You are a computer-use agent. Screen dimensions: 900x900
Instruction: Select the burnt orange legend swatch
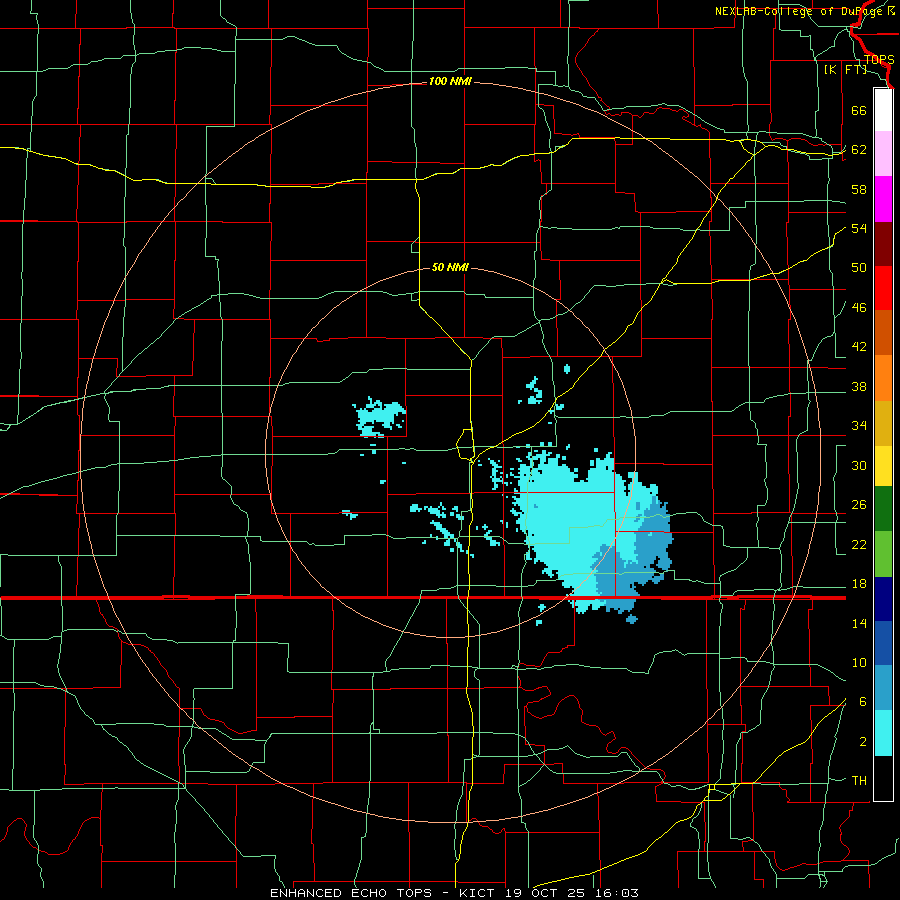coord(883,333)
